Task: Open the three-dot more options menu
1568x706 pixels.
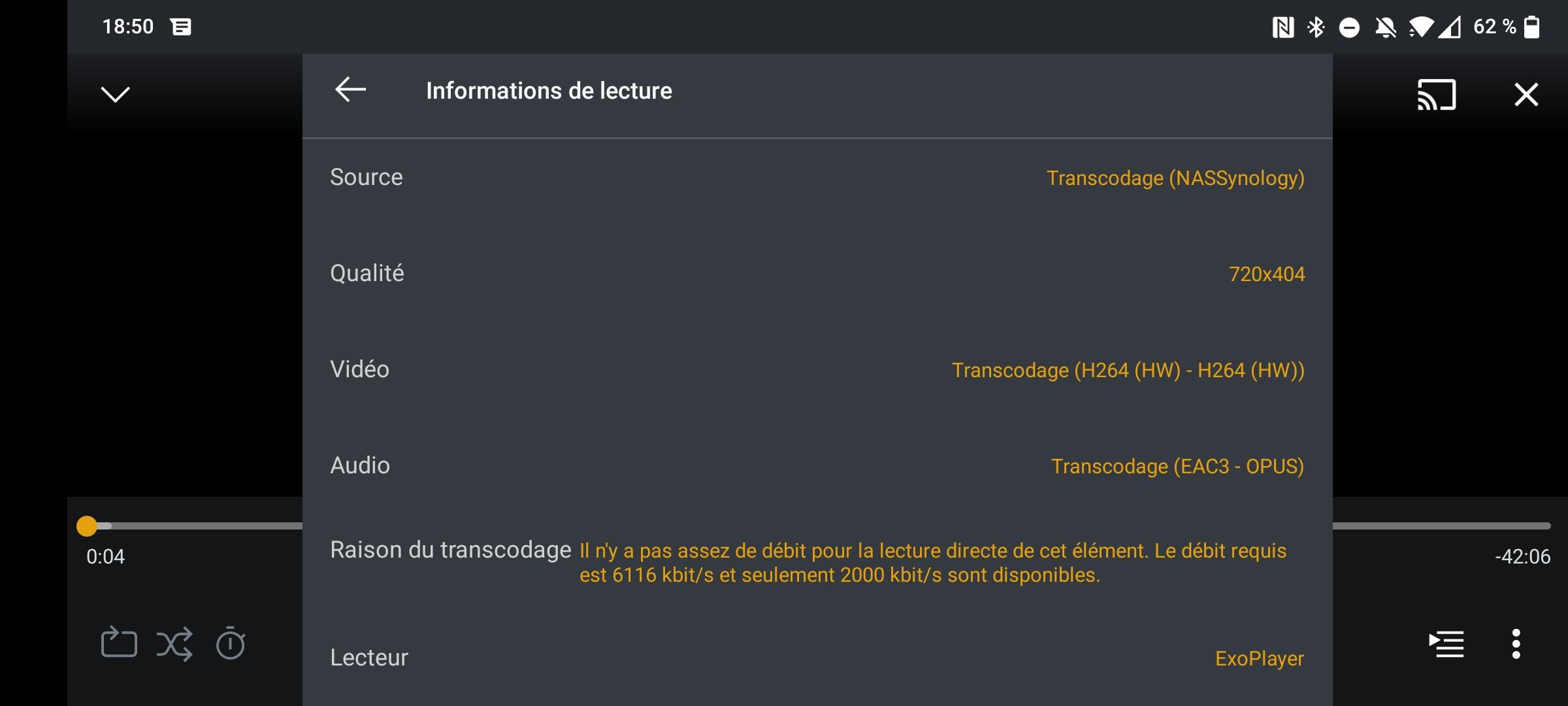Action: (x=1516, y=644)
